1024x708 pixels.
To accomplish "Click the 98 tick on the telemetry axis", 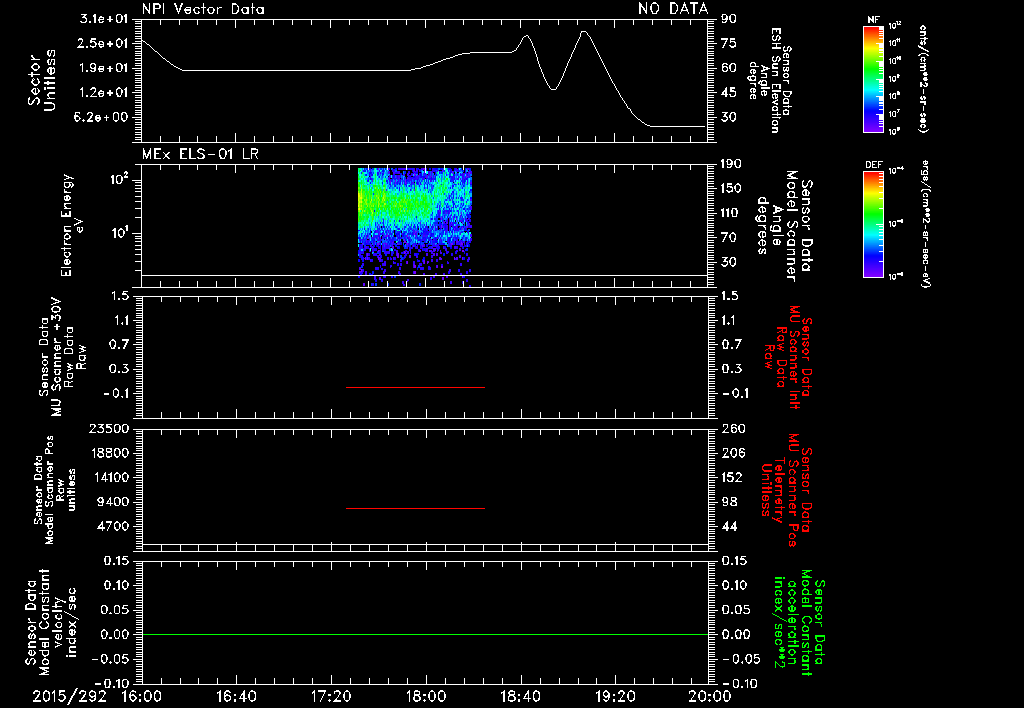I will (x=729, y=502).
